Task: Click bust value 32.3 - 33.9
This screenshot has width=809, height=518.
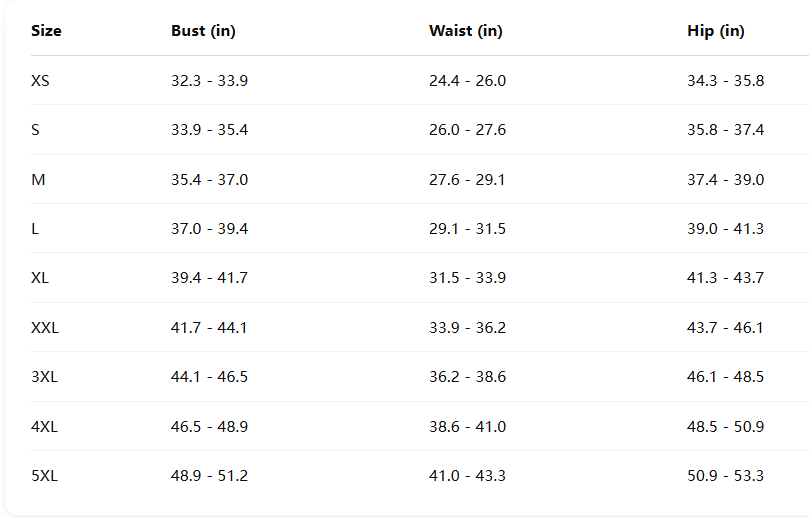Action: pyautogui.click(x=209, y=81)
